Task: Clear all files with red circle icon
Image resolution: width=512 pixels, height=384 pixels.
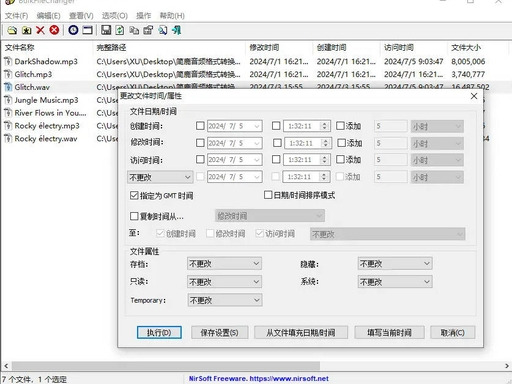Action: [x=54, y=30]
